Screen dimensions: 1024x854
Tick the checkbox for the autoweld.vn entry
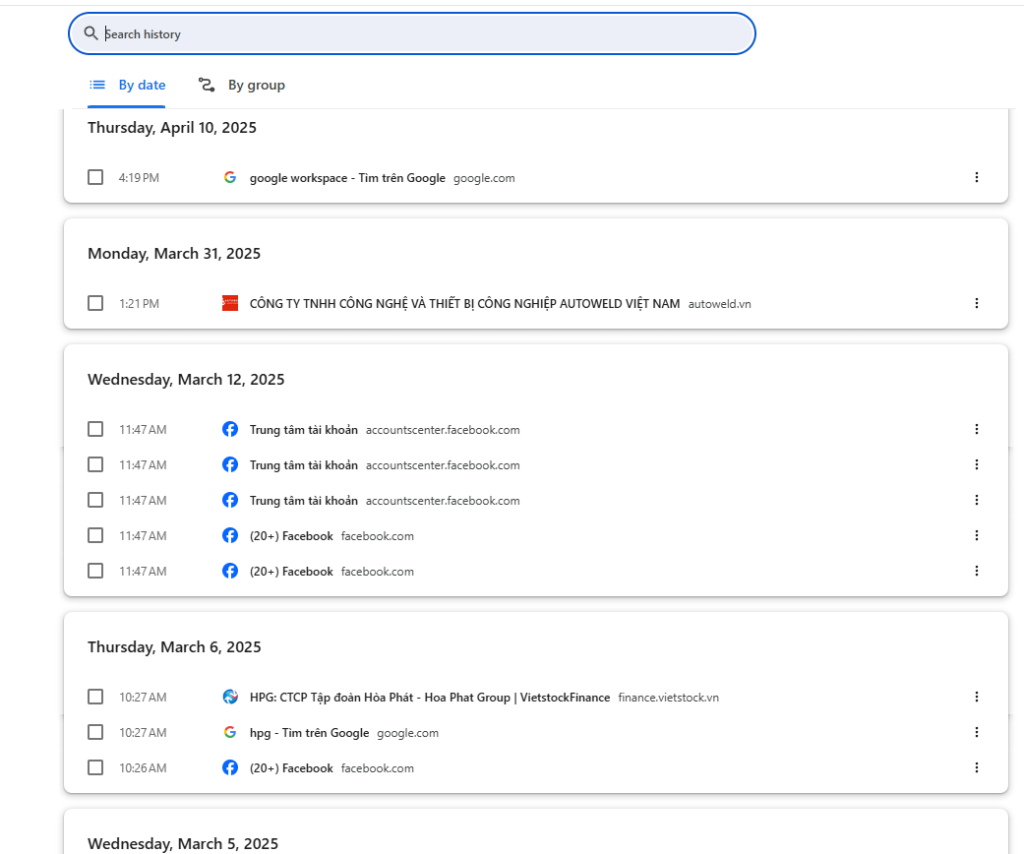click(95, 304)
